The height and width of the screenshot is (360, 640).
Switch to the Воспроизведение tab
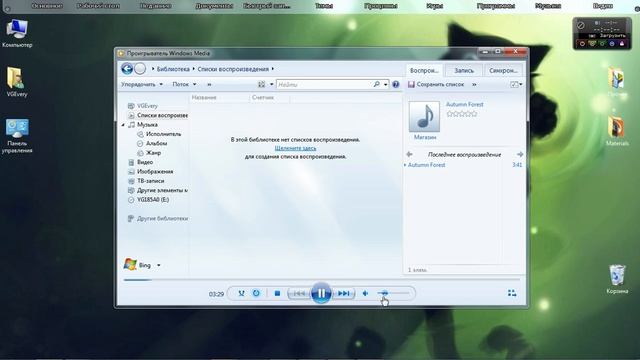coord(424,70)
